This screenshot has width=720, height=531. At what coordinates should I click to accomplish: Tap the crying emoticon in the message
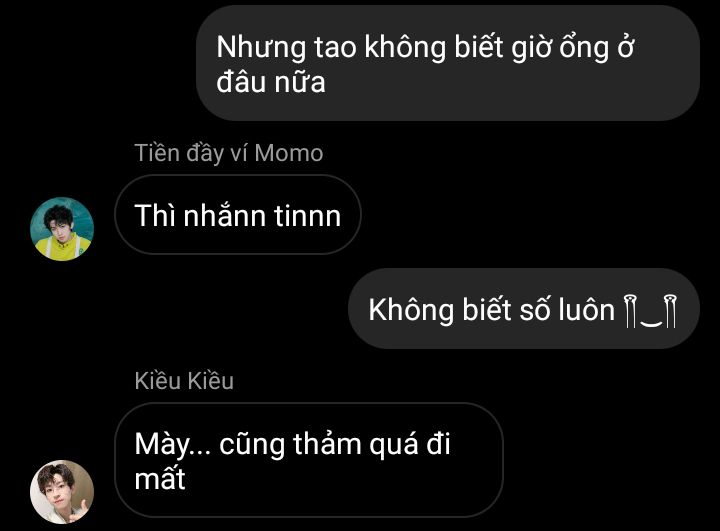(651, 312)
